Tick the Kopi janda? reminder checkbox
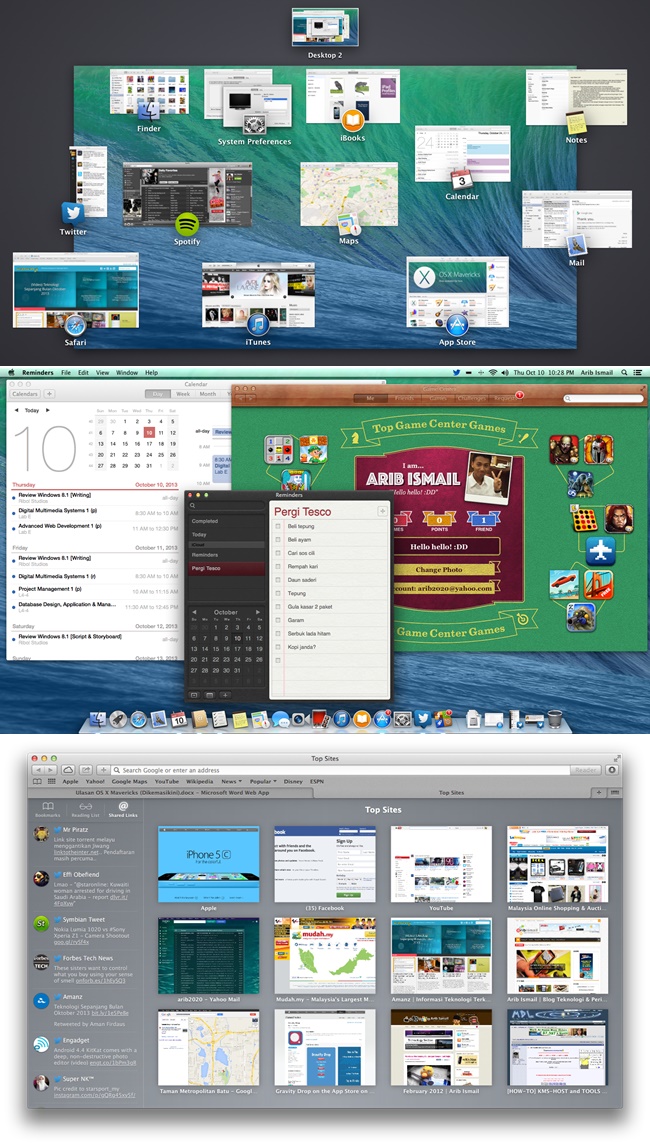 pyautogui.click(x=278, y=647)
